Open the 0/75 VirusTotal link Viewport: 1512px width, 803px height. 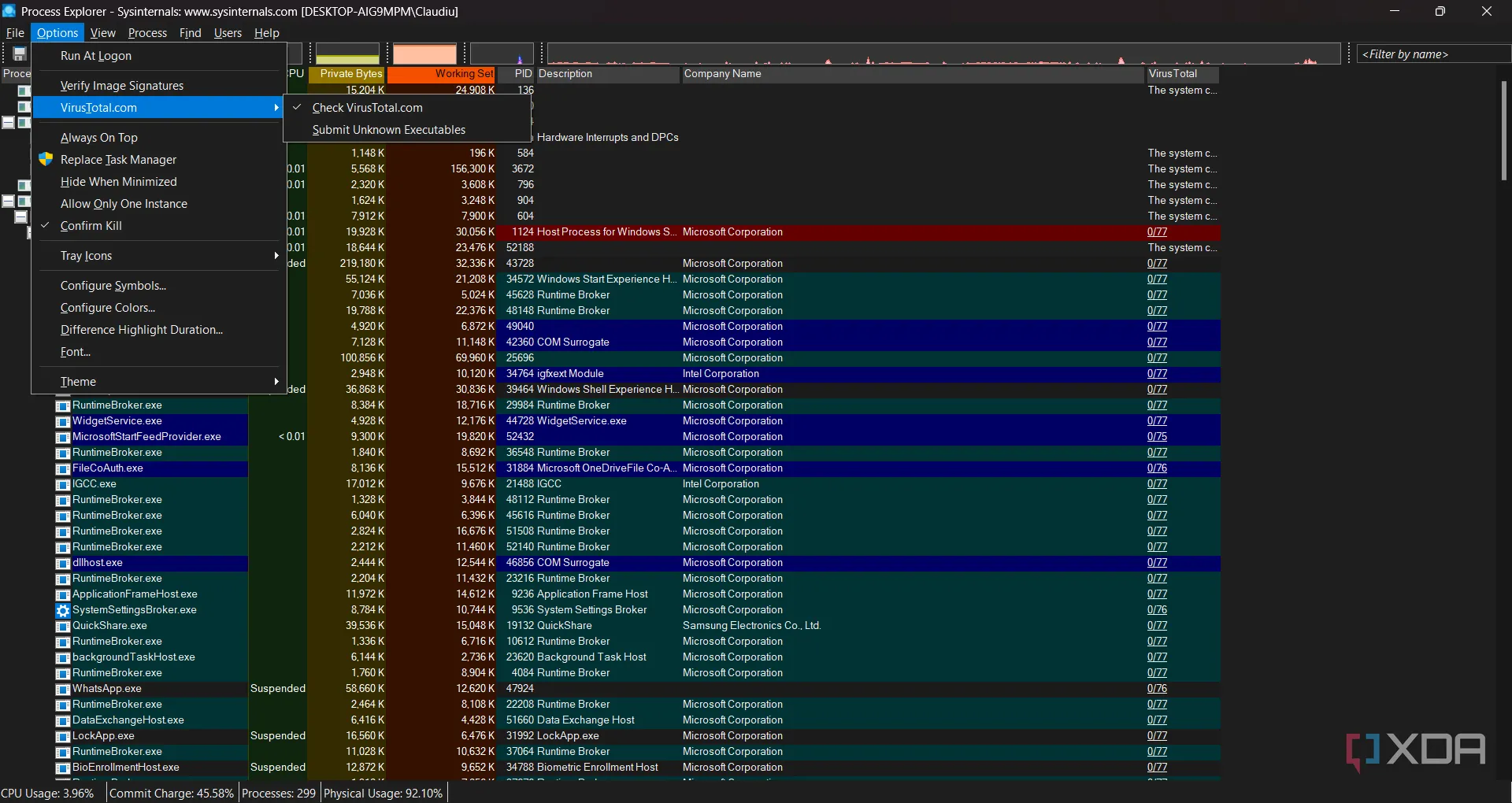1157,437
